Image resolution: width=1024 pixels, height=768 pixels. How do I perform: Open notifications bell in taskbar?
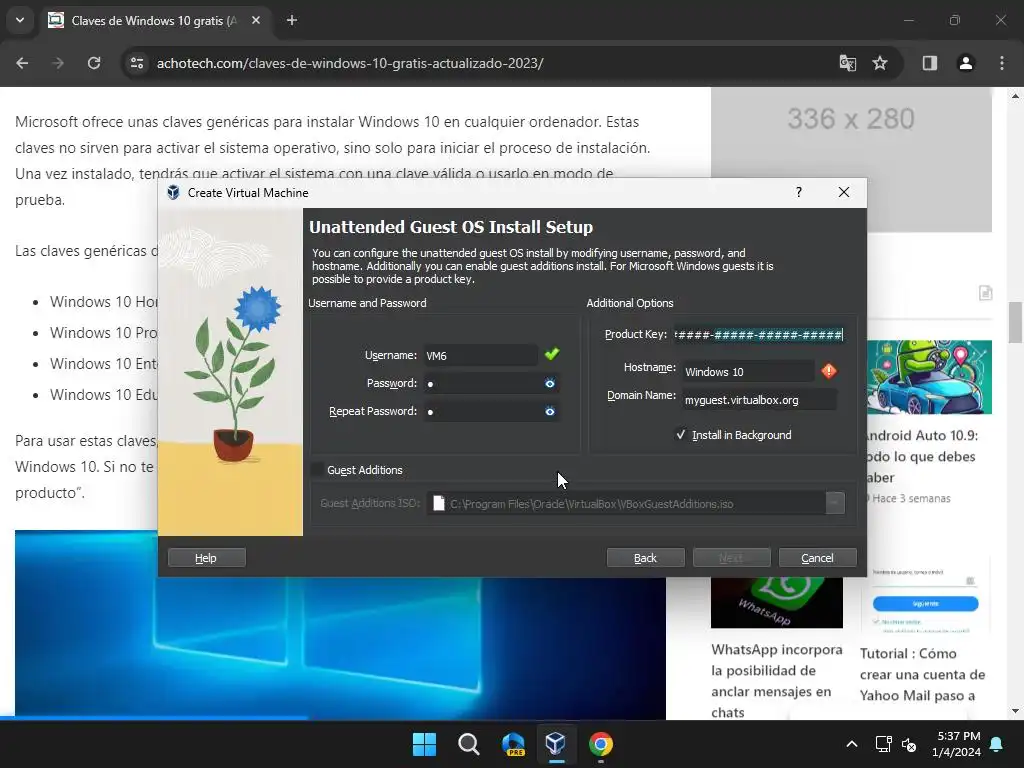[997, 744]
